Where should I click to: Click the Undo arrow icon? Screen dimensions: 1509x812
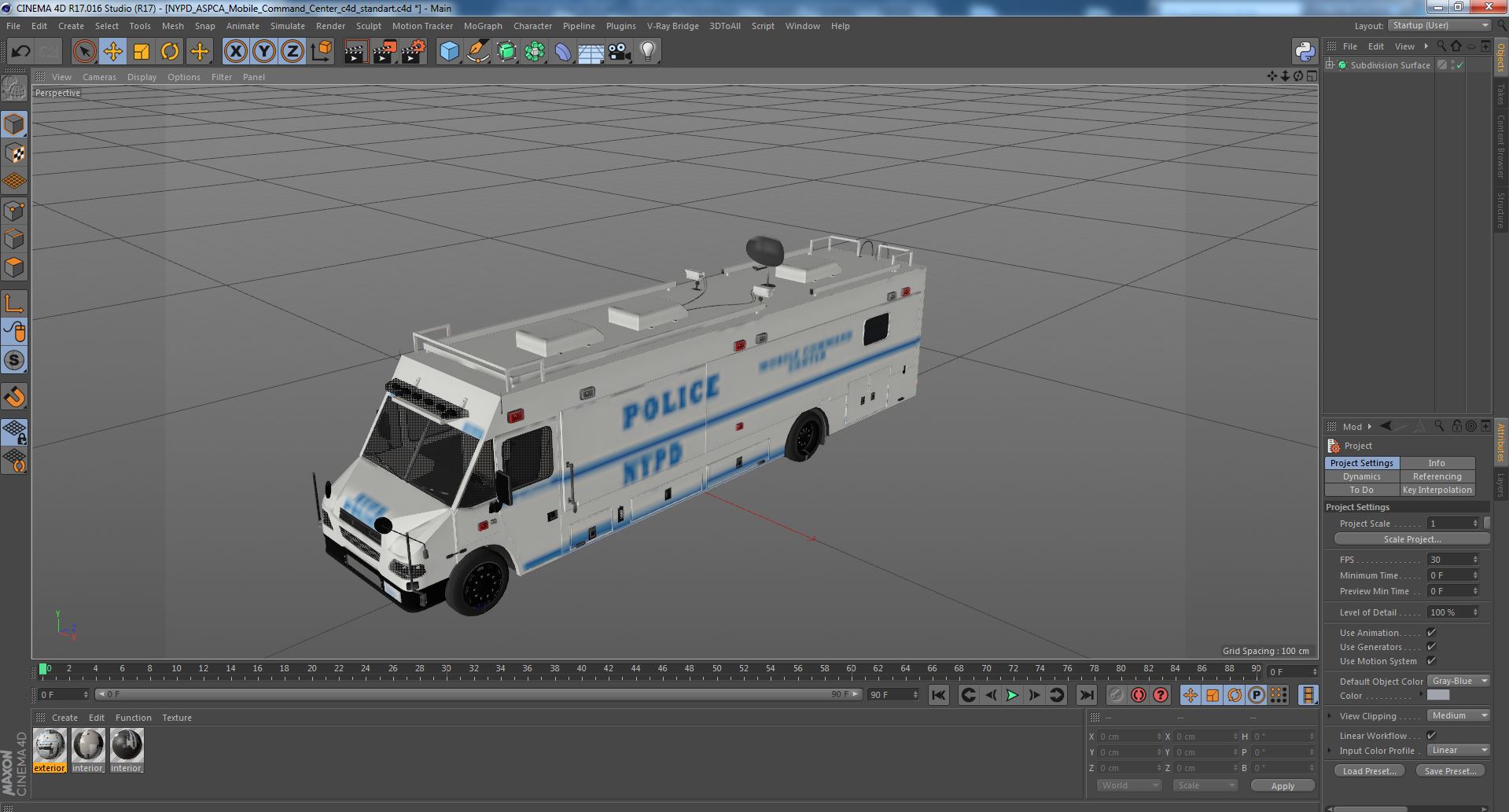point(20,52)
